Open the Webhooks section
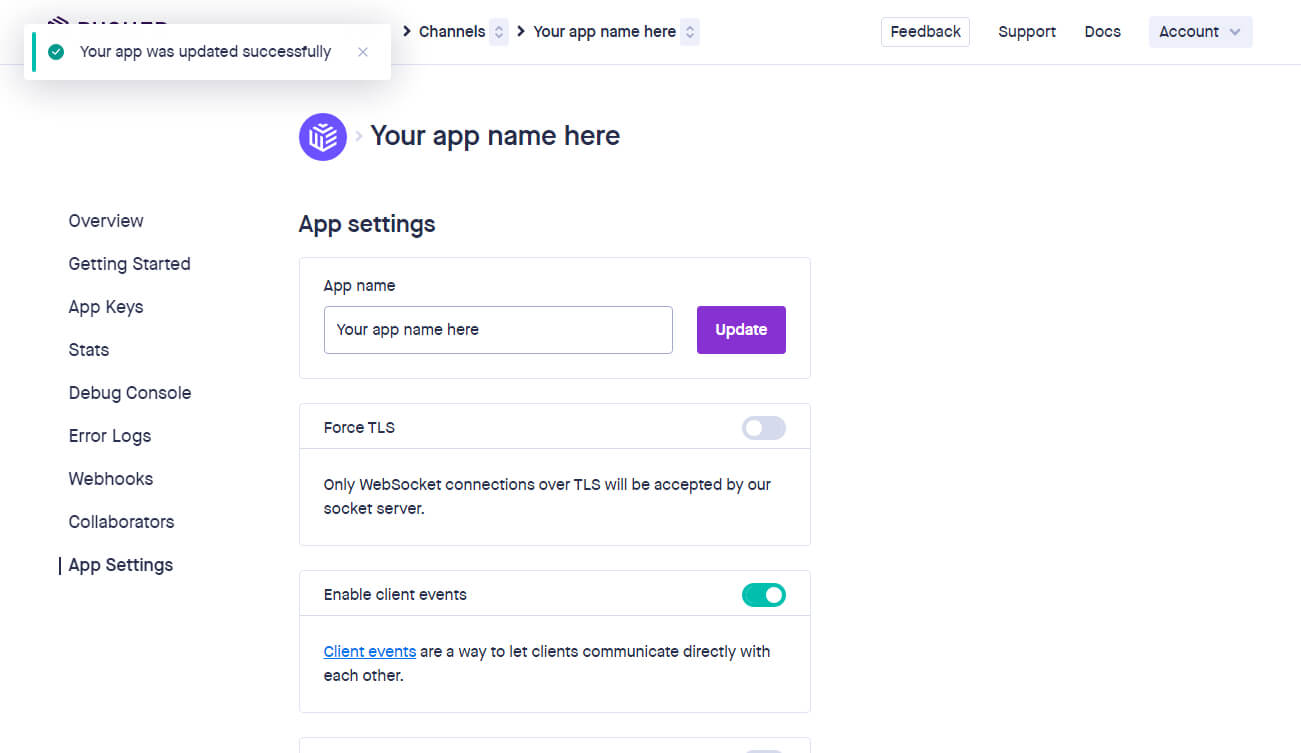Screen dimensions: 1301x753 tap(111, 479)
